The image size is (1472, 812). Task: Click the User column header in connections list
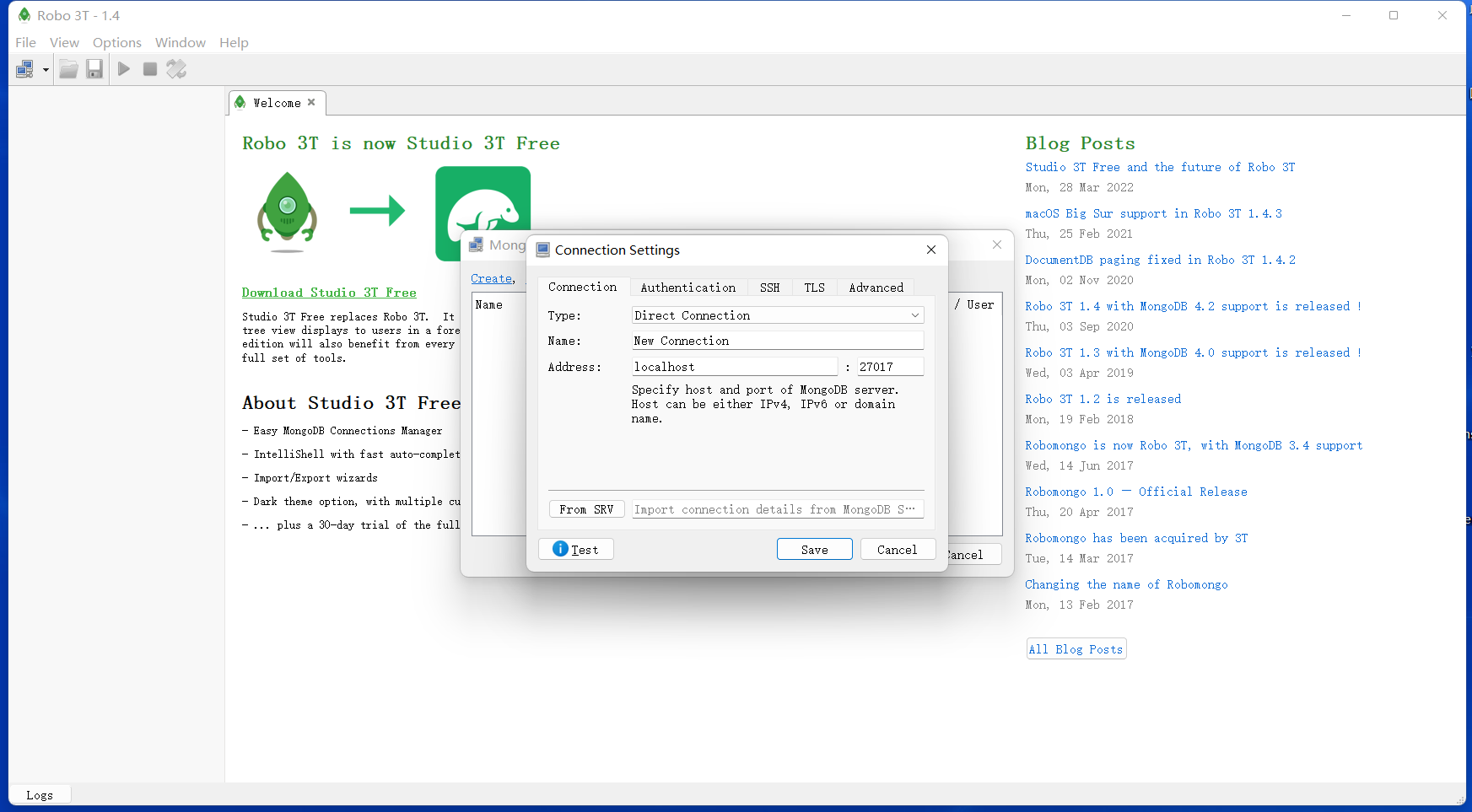(x=980, y=304)
